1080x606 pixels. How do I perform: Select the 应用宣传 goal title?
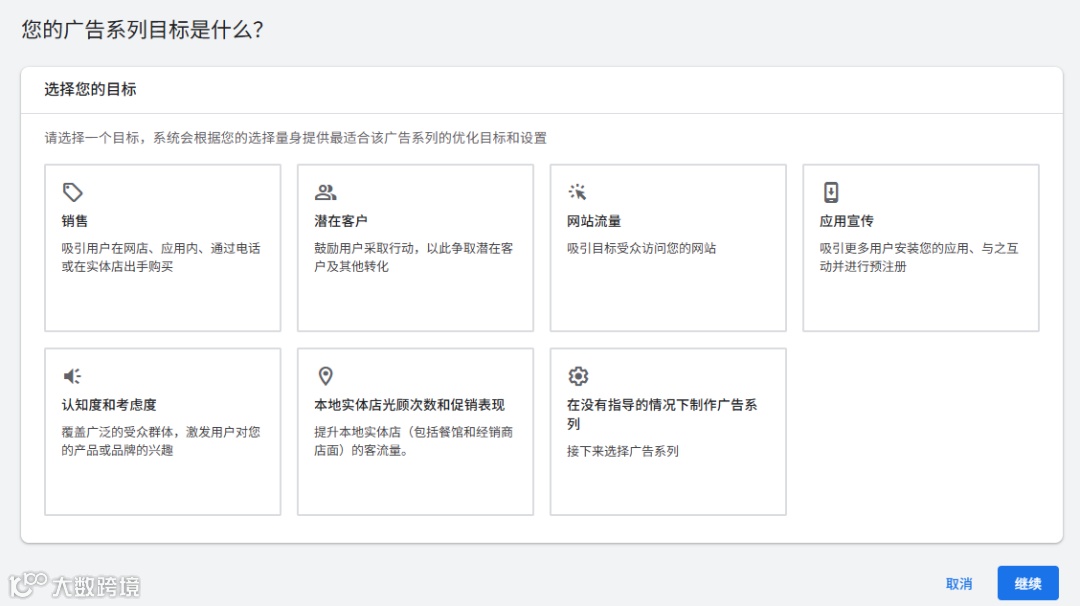click(x=847, y=221)
